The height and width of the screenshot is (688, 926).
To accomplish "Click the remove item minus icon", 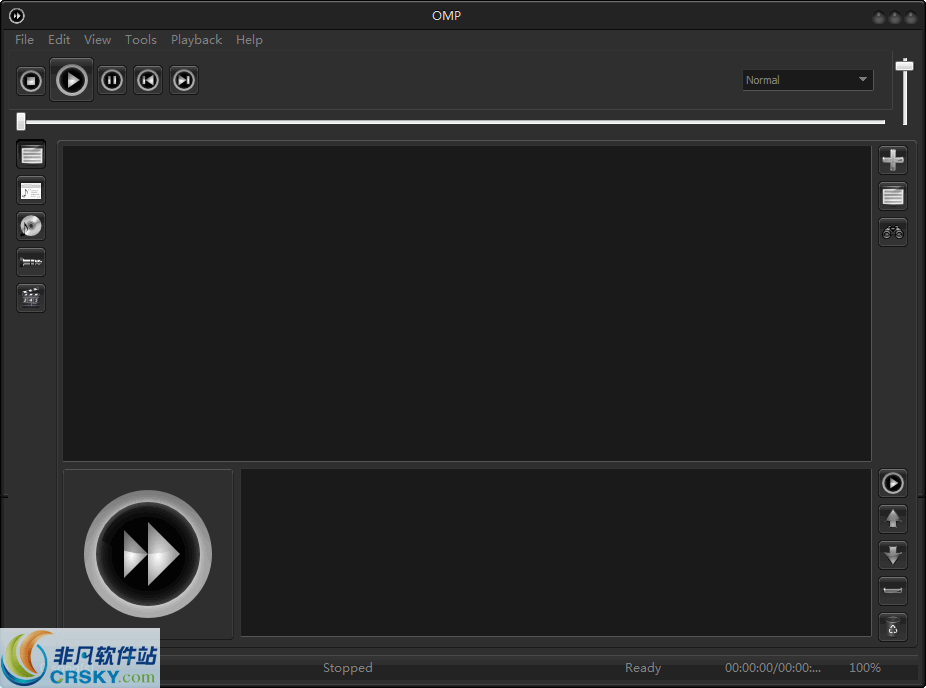I will tap(893, 591).
